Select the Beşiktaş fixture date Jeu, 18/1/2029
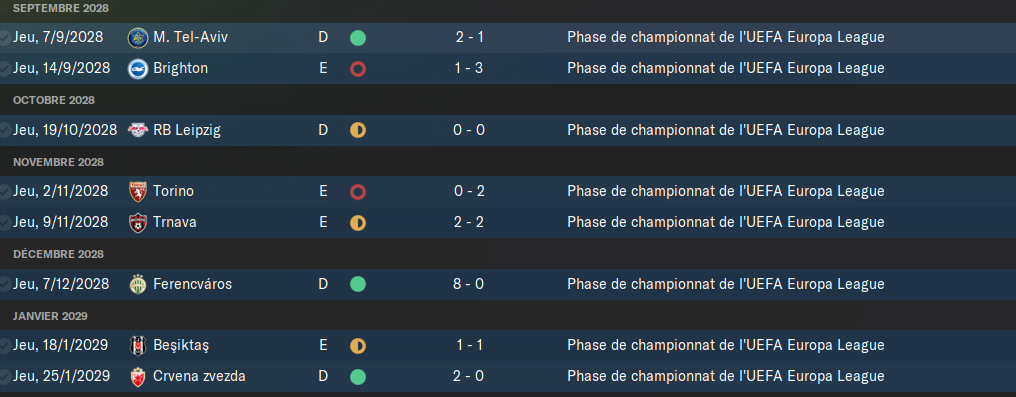The width and height of the screenshot is (1016, 397). (61, 345)
